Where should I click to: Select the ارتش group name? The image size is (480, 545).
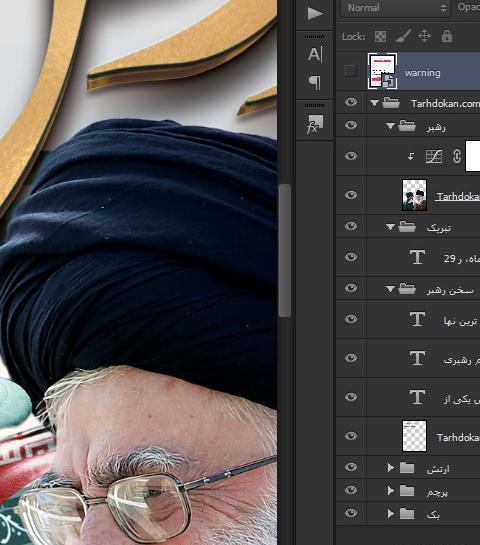point(438,469)
